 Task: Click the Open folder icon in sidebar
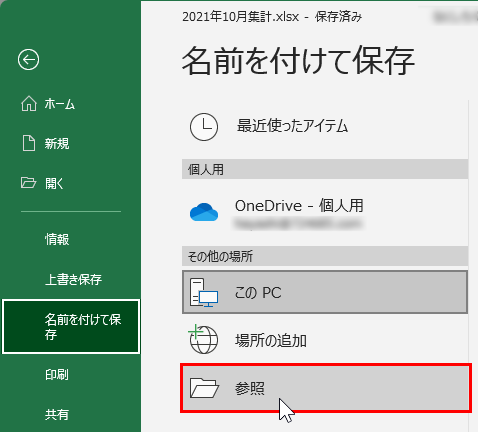[x=28, y=183]
